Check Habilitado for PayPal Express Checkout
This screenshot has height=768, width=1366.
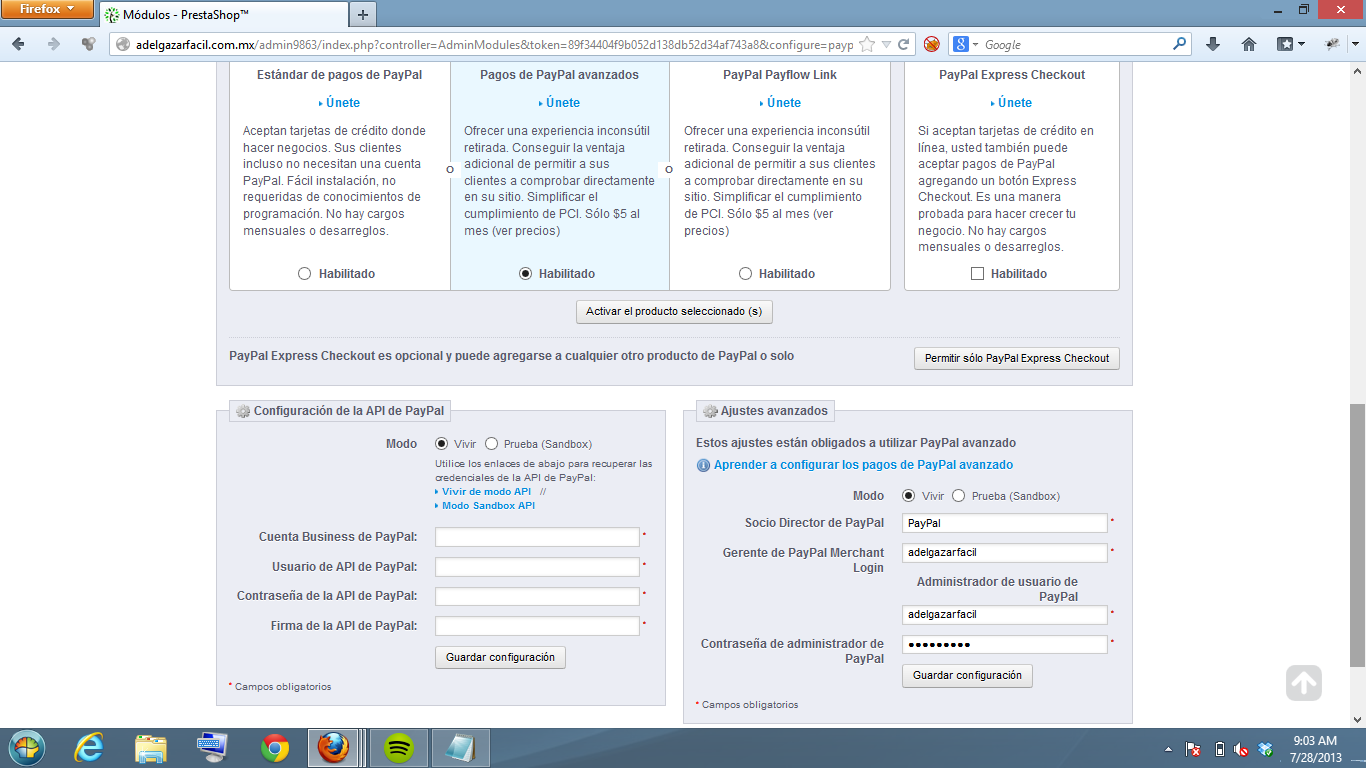(x=977, y=274)
